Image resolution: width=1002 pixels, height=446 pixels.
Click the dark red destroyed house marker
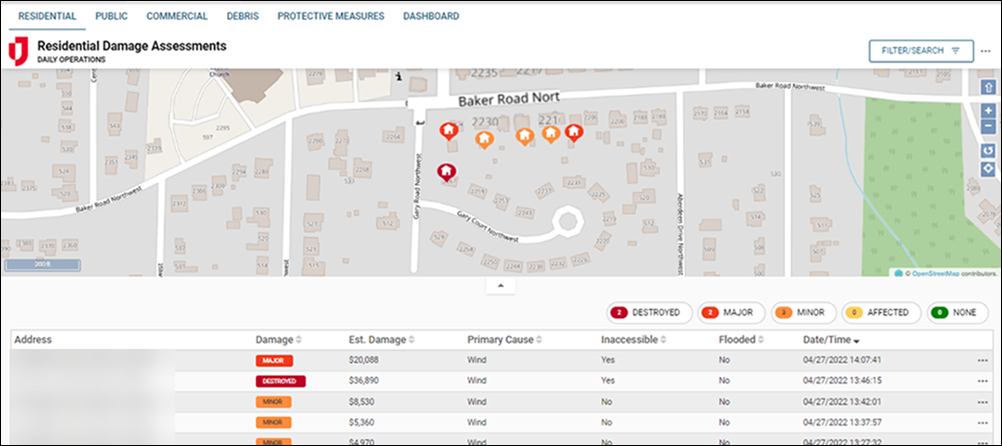pos(448,172)
